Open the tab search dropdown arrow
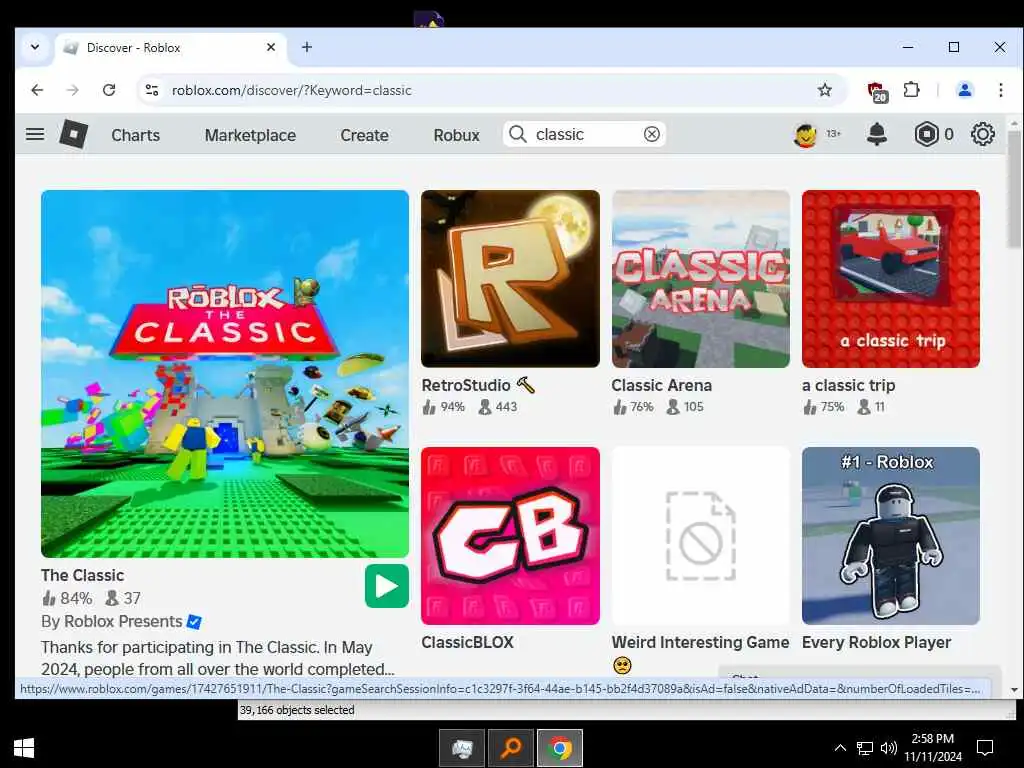 click(35, 47)
